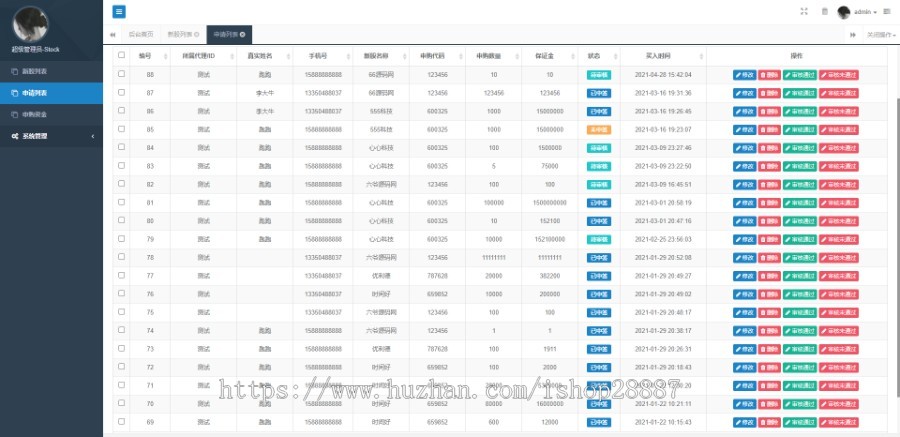The width and height of the screenshot is (900, 437).
Task: Toggle the sidebar hamburger menu button
Action: (119, 11)
